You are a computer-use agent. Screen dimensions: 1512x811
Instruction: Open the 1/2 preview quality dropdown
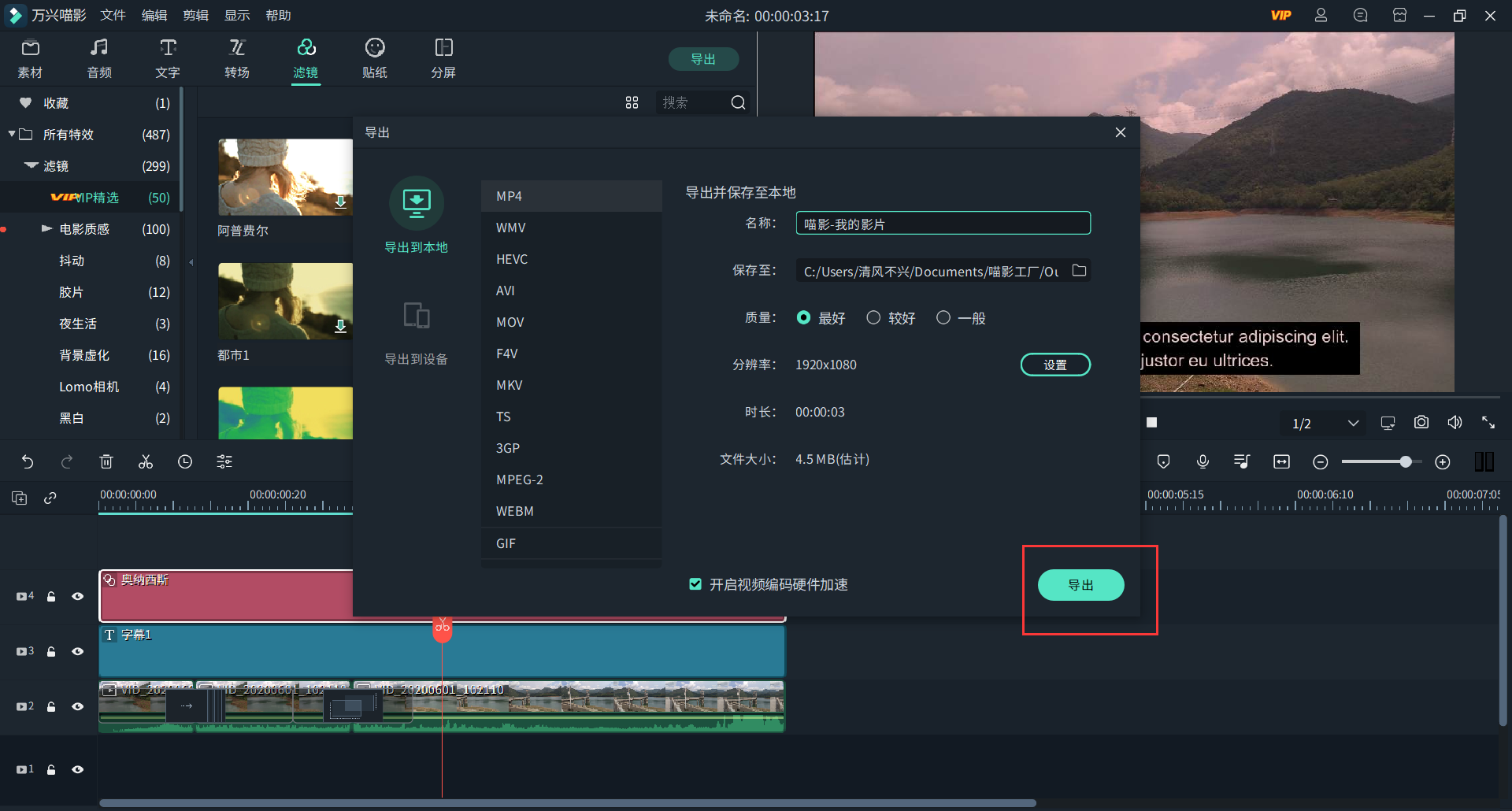[x=1323, y=423]
